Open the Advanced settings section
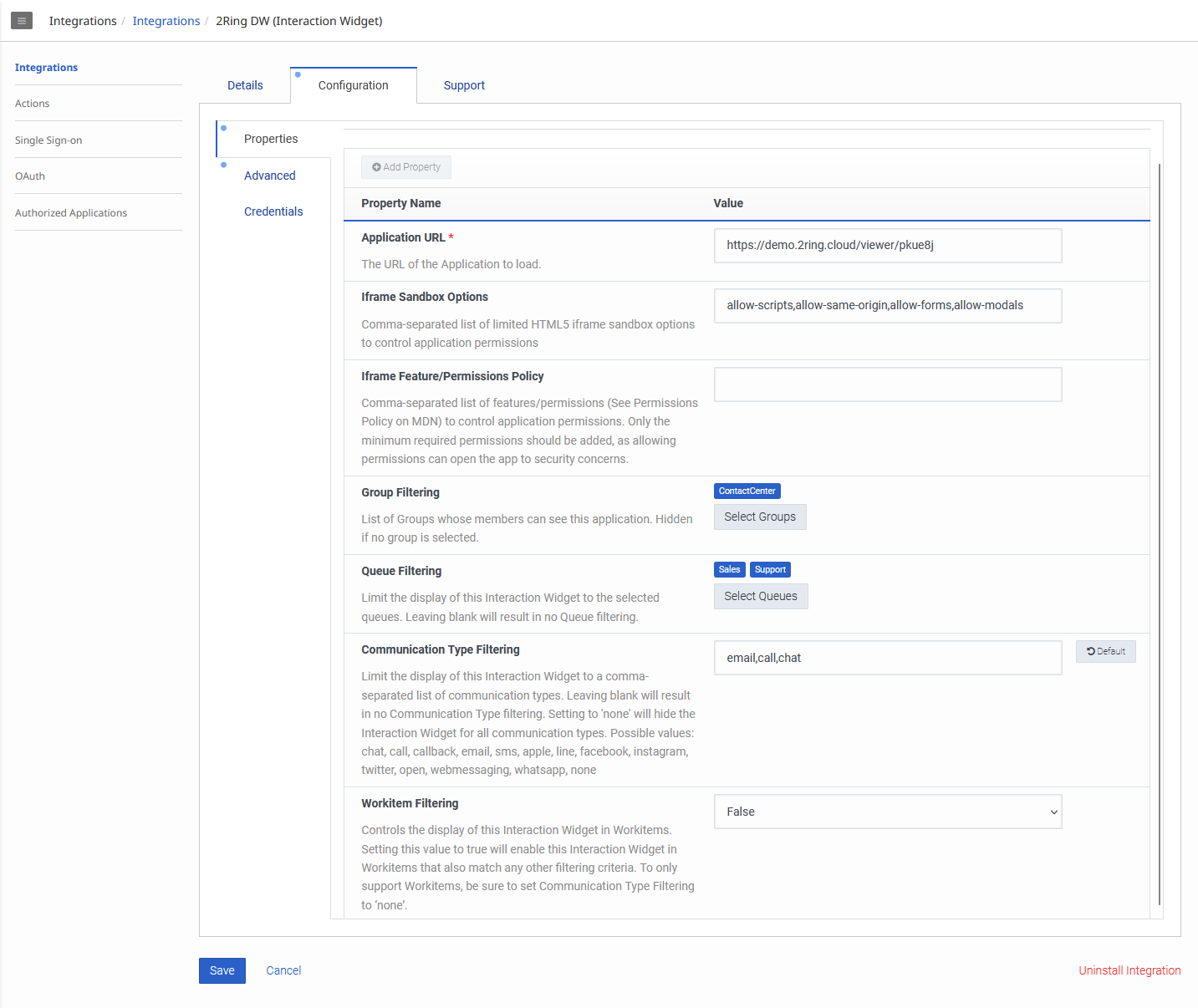 pos(269,176)
